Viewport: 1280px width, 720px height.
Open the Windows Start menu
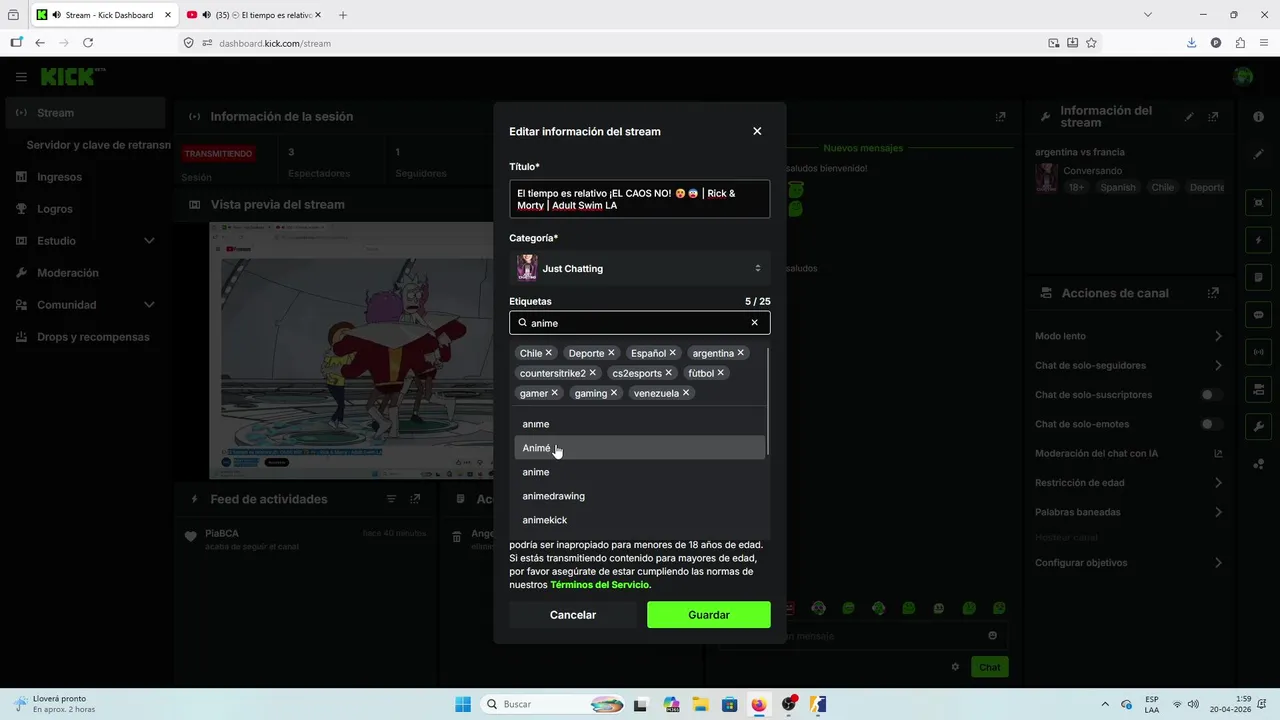coord(463,704)
